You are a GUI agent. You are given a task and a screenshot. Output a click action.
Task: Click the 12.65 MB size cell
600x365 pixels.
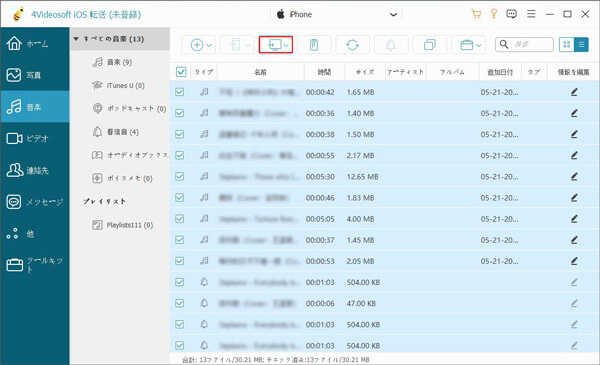click(362, 177)
